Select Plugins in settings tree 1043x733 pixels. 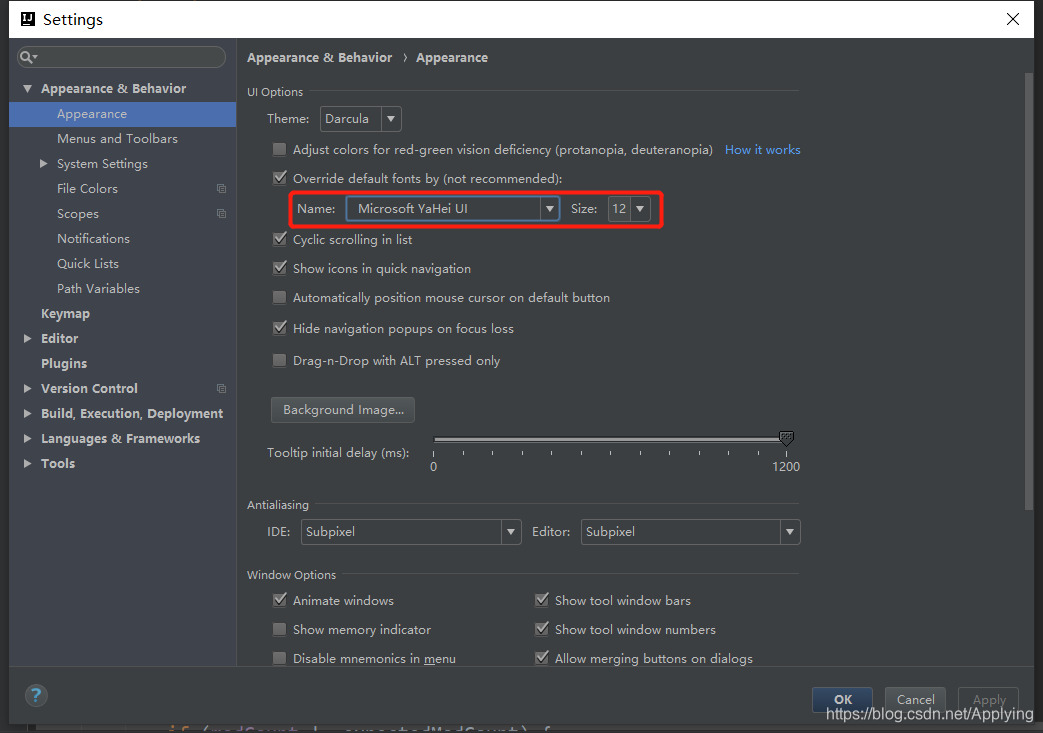coord(64,364)
